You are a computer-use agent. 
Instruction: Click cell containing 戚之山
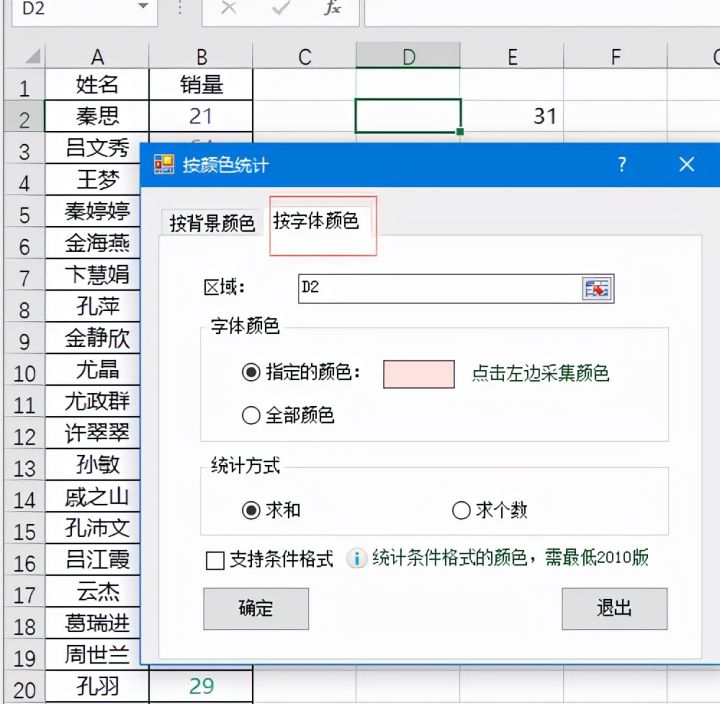93,496
